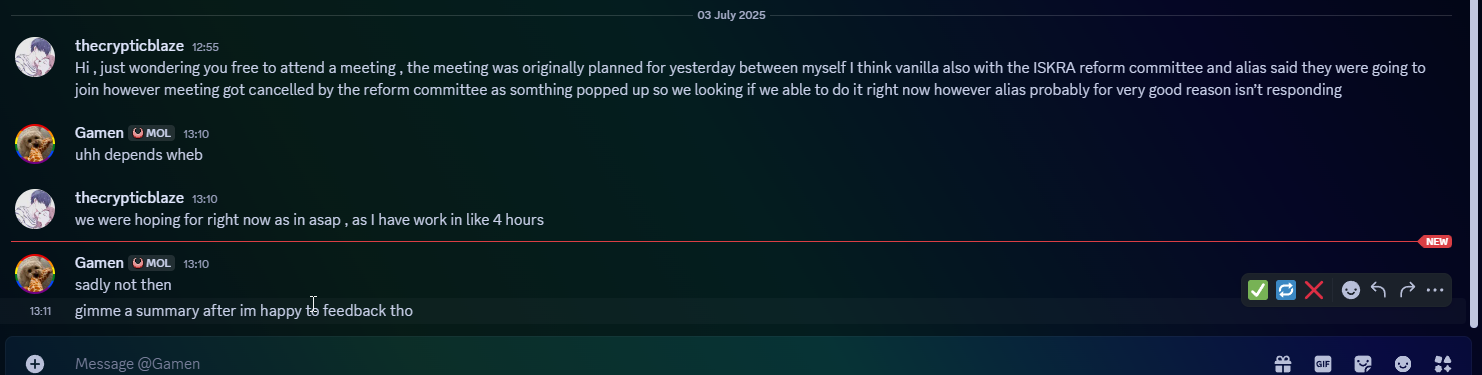1482x375 pixels.
Task: Open the emoji picker in message bar
Action: pos(1403,364)
